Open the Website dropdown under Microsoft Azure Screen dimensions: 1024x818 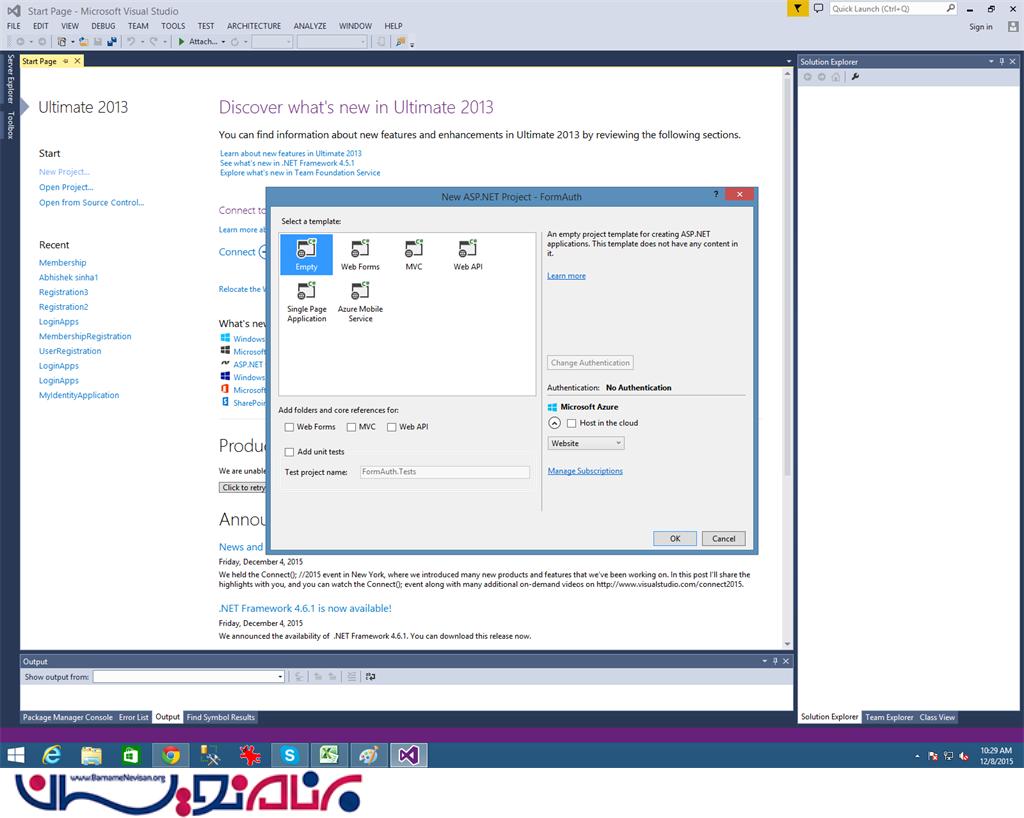586,443
